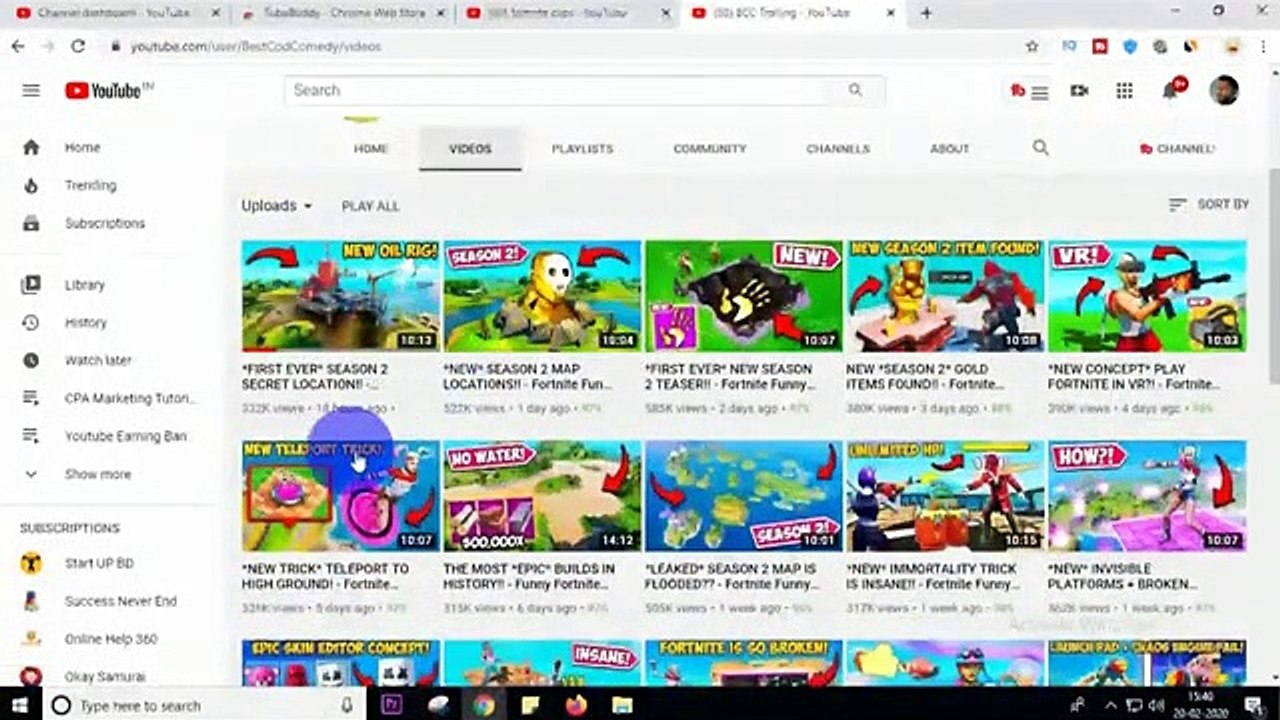The width and height of the screenshot is (1280, 720).
Task: Open the VR! Fortnite video thumbnail
Action: coord(1147,296)
